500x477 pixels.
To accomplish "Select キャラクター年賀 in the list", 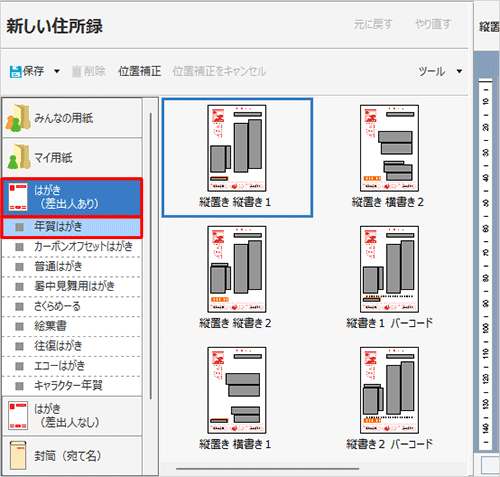I will [72, 386].
